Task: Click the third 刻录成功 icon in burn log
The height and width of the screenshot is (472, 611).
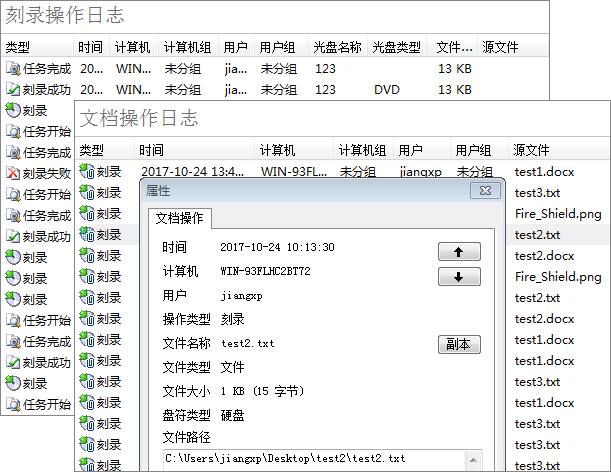Action: [x=13, y=363]
